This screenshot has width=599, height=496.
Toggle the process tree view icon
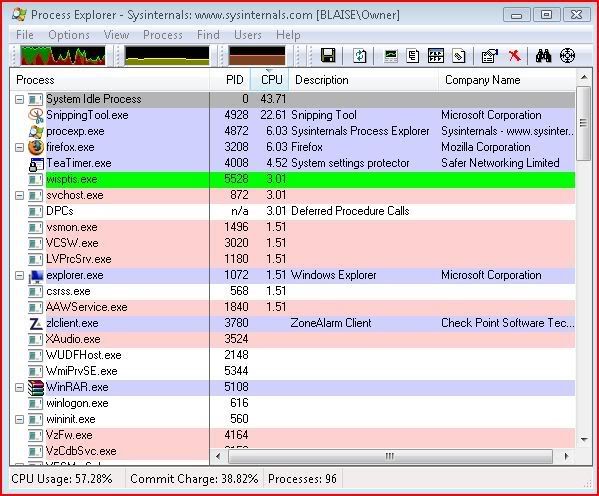413,56
